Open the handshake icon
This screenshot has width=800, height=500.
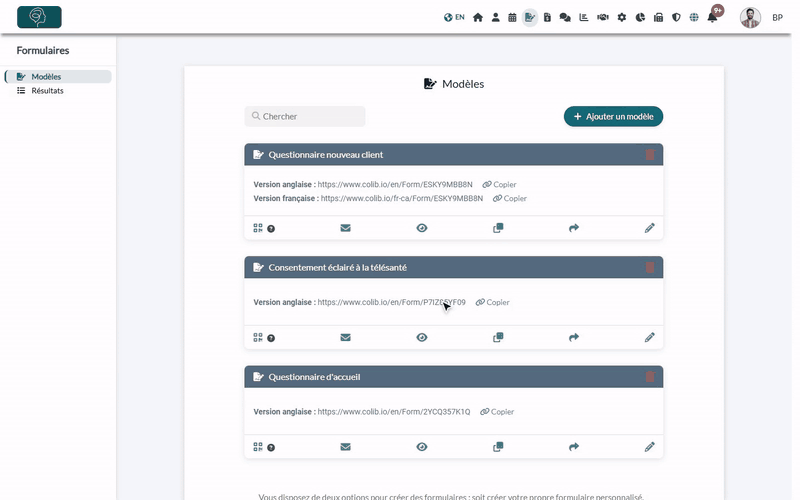click(603, 17)
